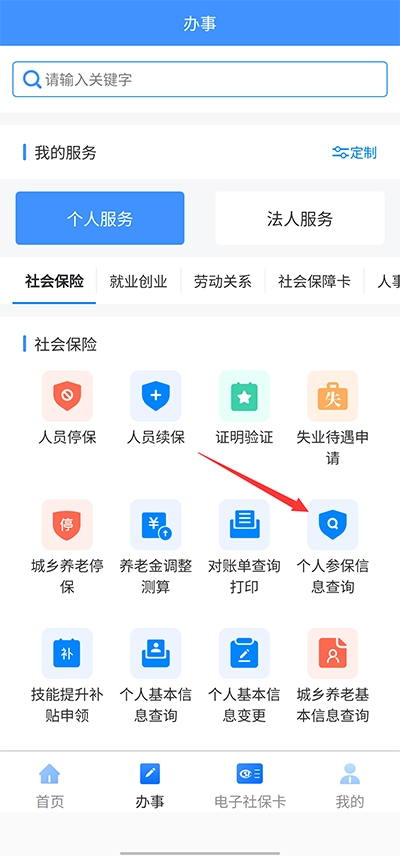Open the 人员停保 service icon
400x856 pixels.
pos(67,396)
